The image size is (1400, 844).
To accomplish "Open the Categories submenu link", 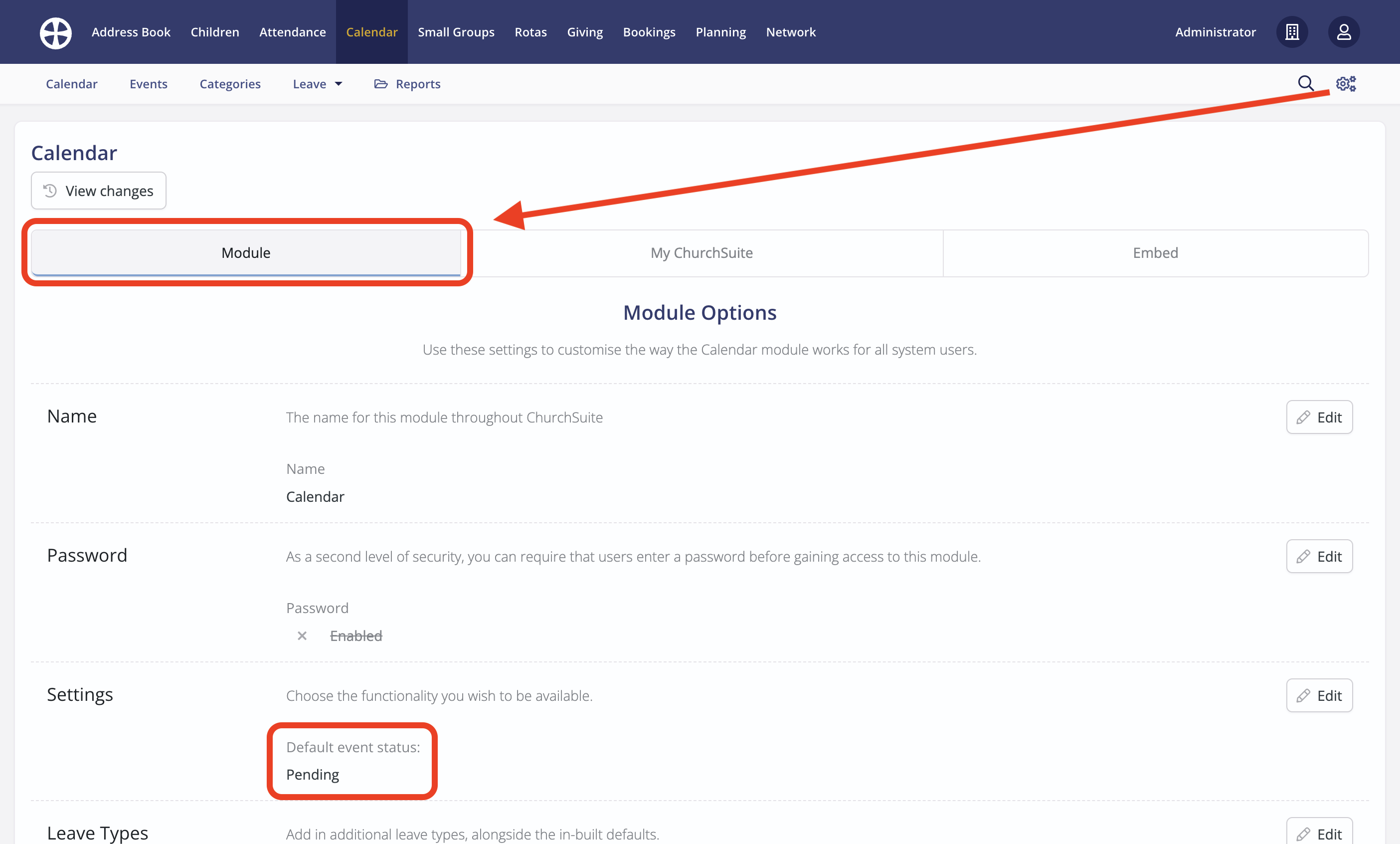I will click(x=229, y=84).
